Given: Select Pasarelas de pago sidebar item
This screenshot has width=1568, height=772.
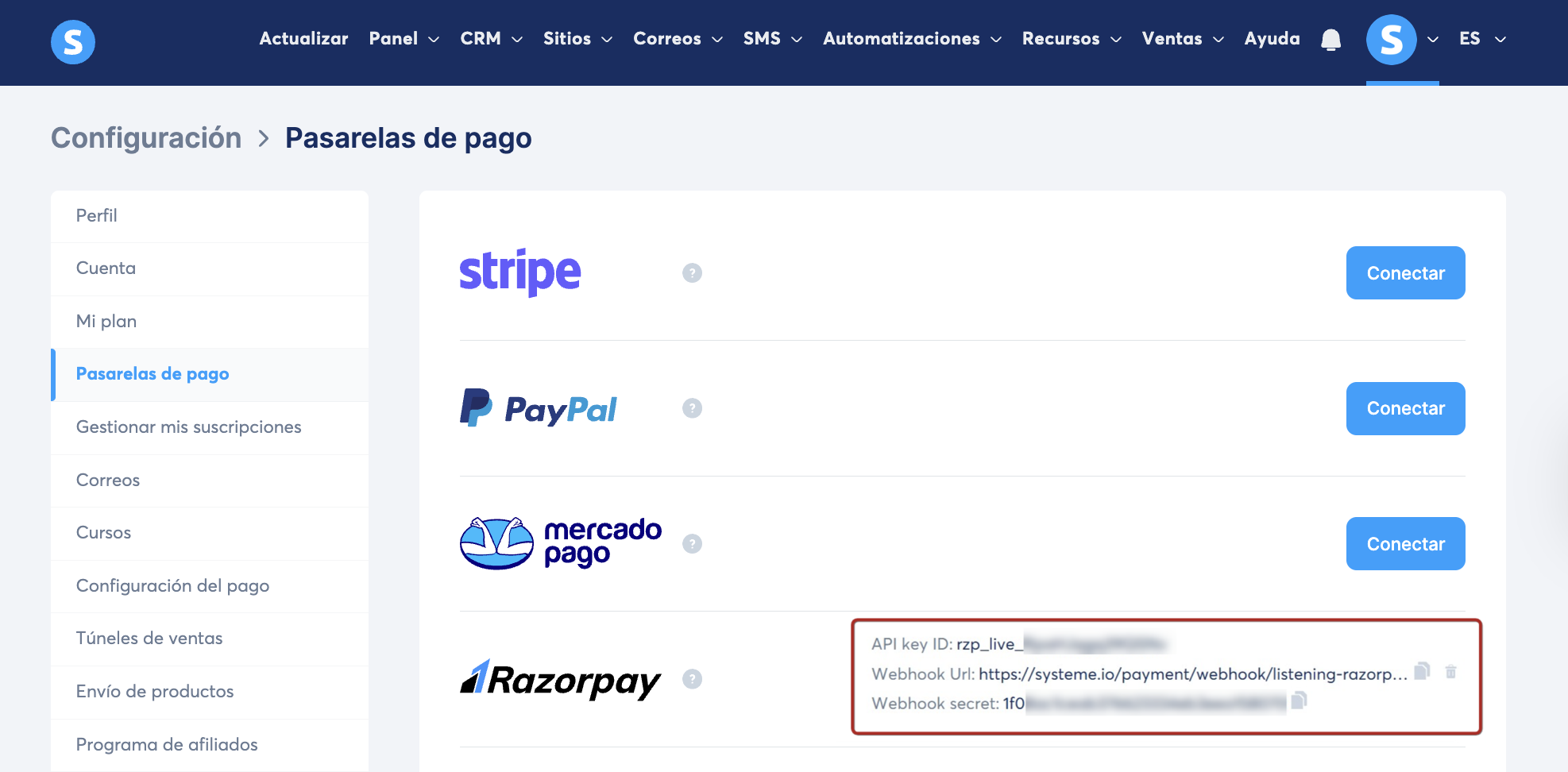Looking at the screenshot, I should 210,374.
